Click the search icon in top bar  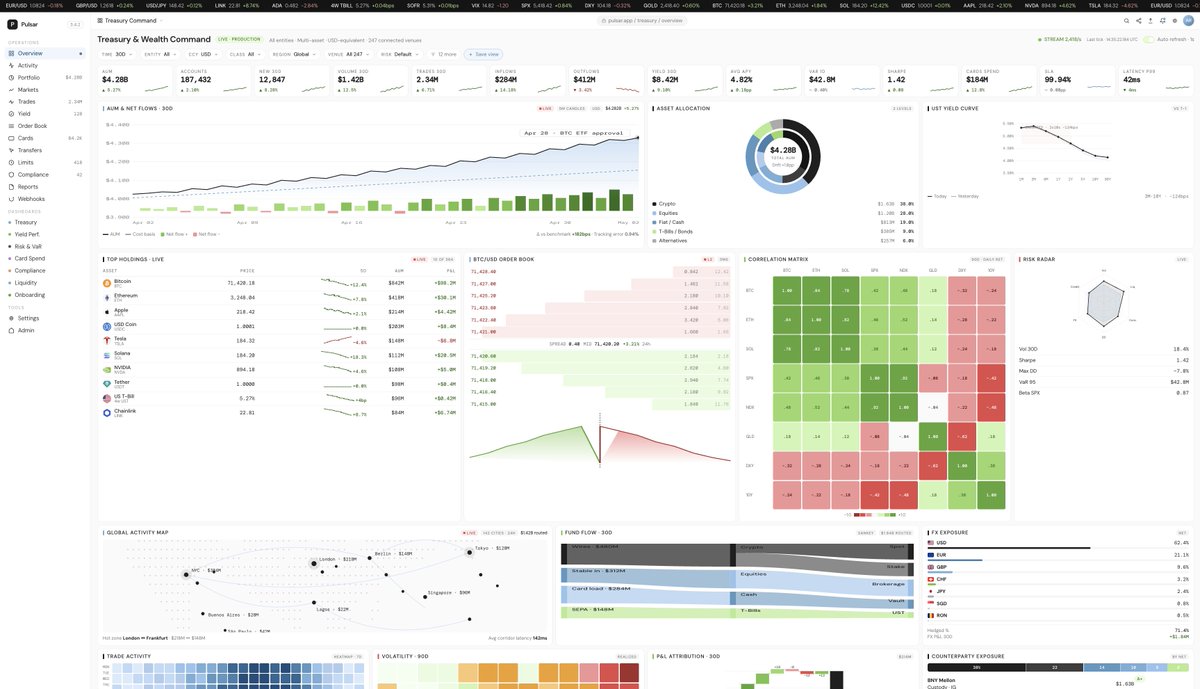(1126, 20)
